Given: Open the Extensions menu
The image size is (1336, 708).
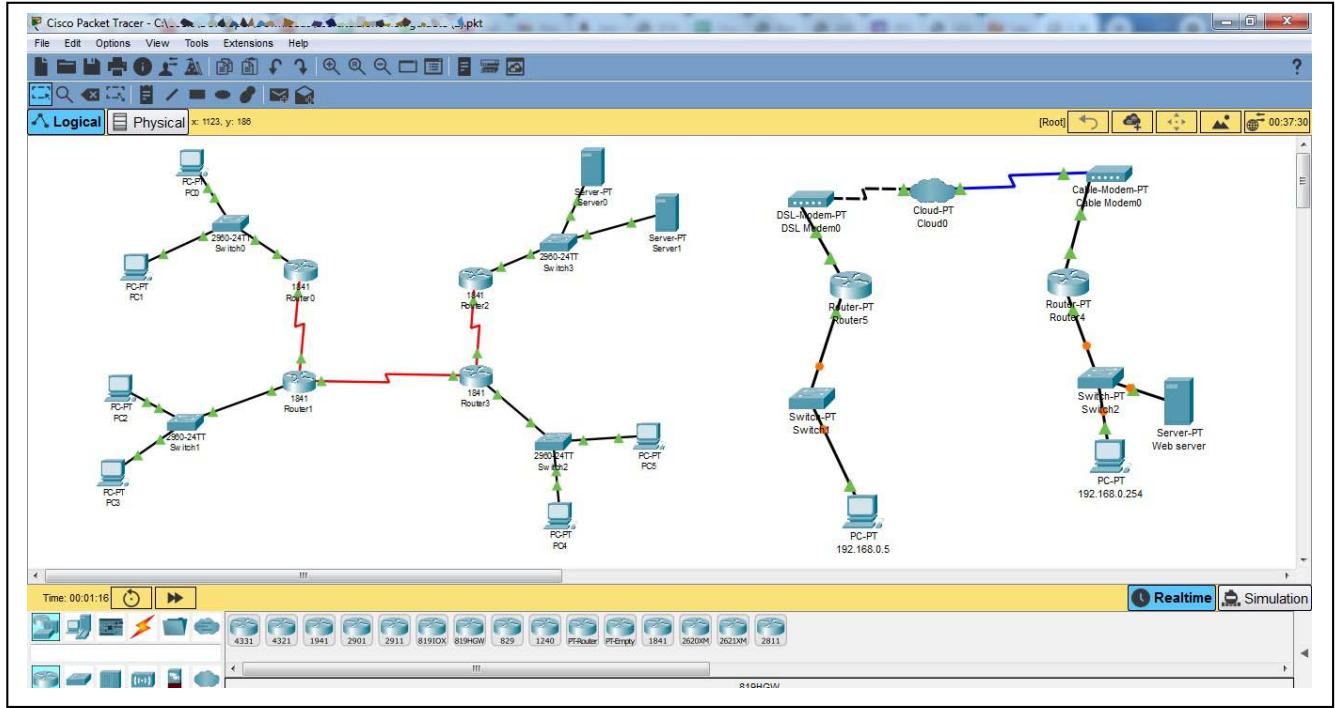Looking at the screenshot, I should pyautogui.click(x=247, y=43).
